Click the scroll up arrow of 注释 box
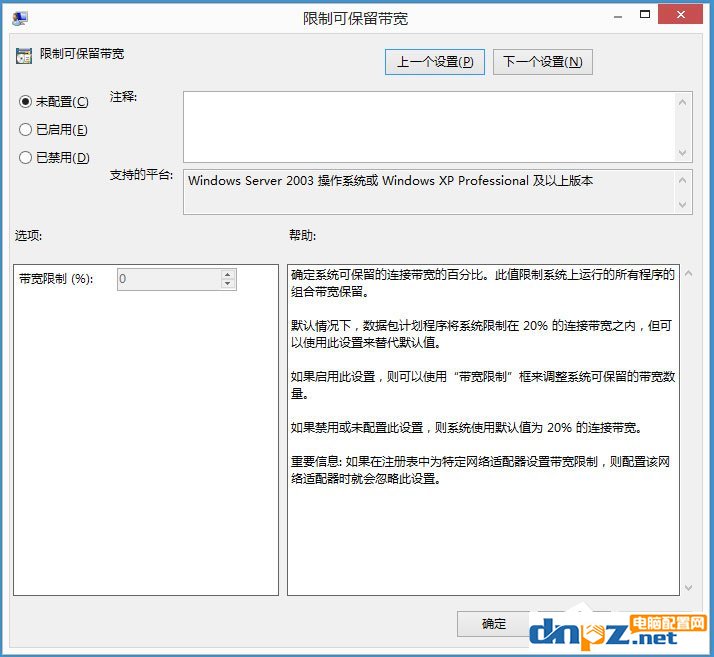This screenshot has width=714, height=657. pos(682,102)
